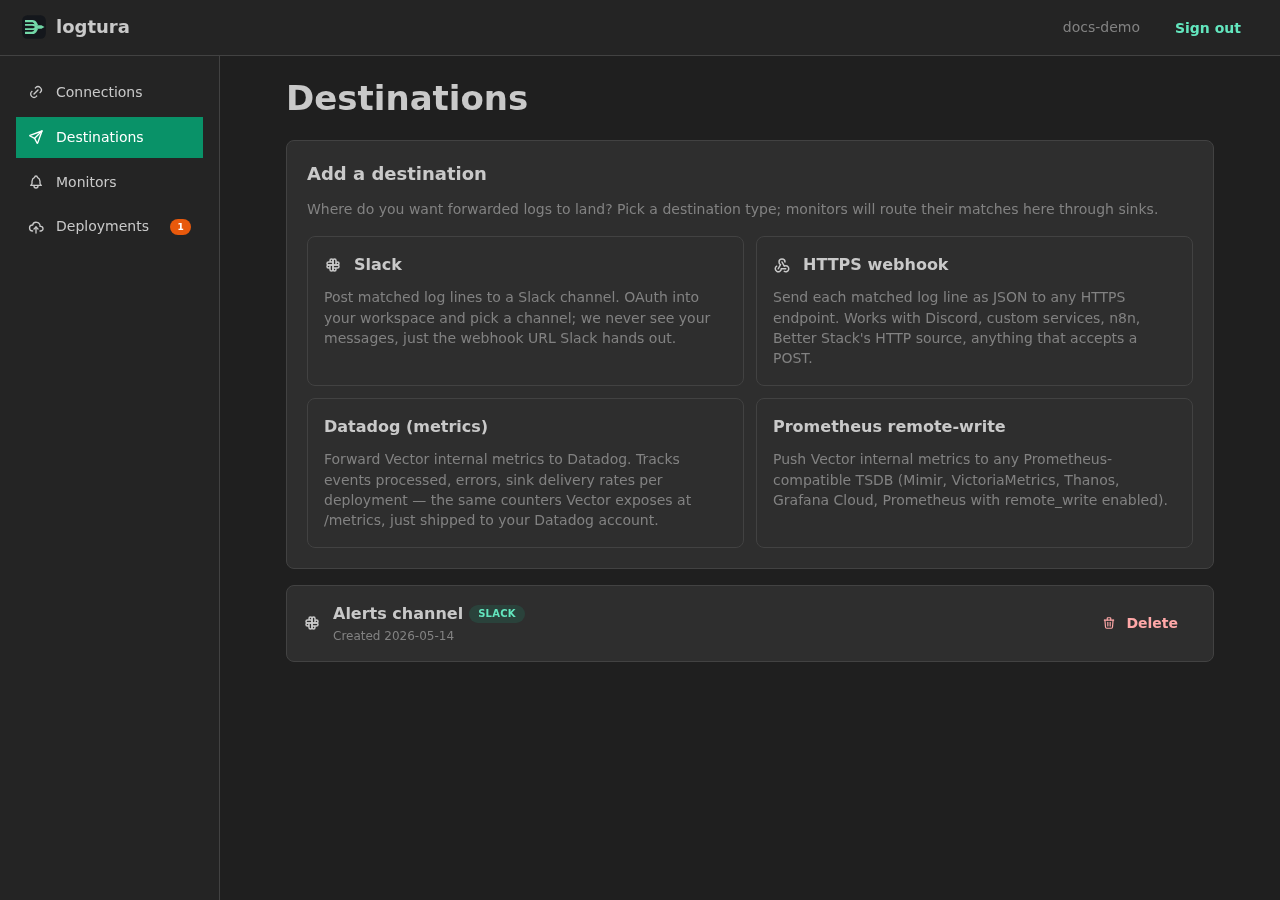1280x900 pixels.
Task: Click the Slack icon in the Slack card
Action: [x=333, y=265]
